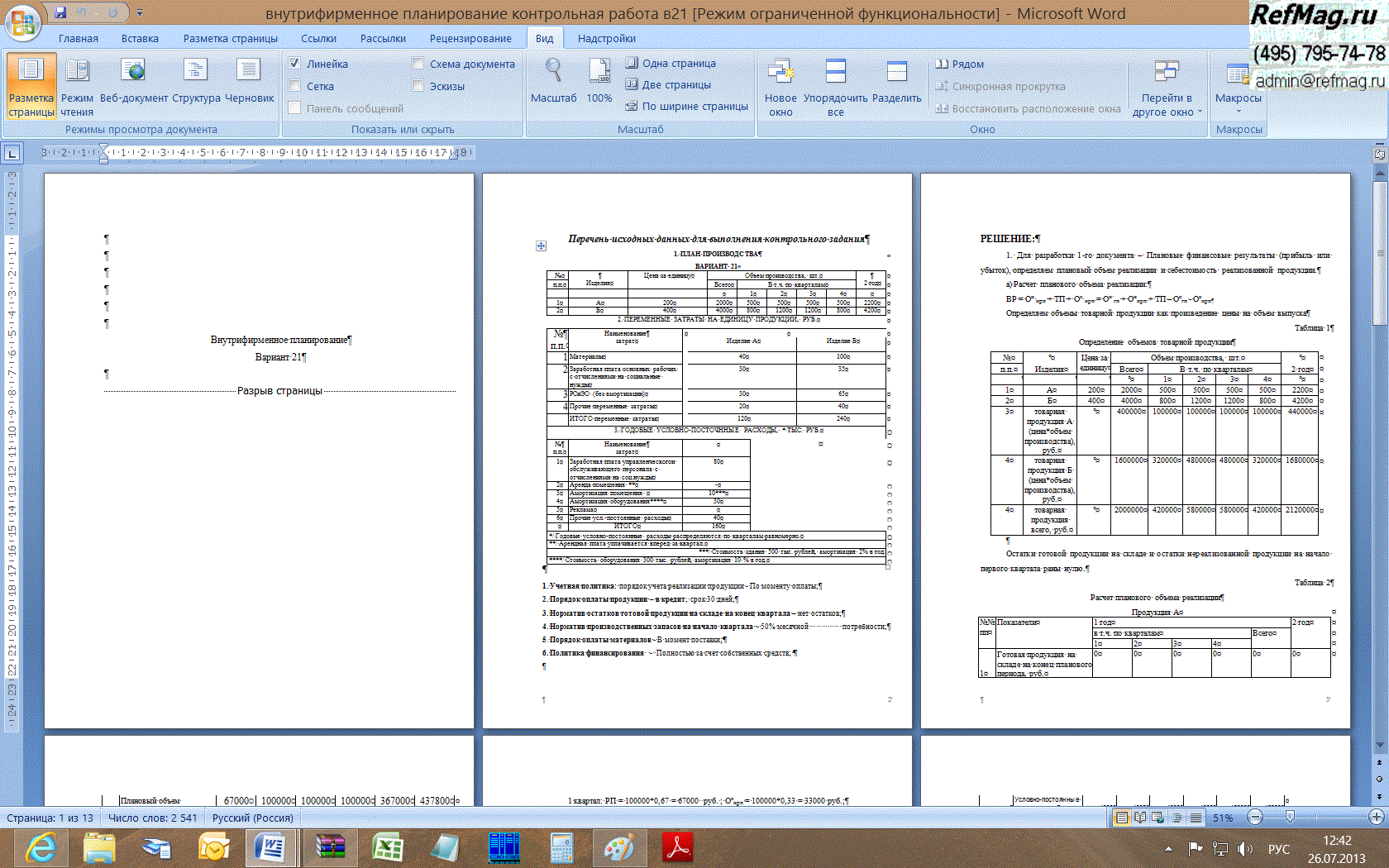Screen dimensions: 1389x868
Task: Open Excel from the Windows taskbar
Action: (x=387, y=847)
